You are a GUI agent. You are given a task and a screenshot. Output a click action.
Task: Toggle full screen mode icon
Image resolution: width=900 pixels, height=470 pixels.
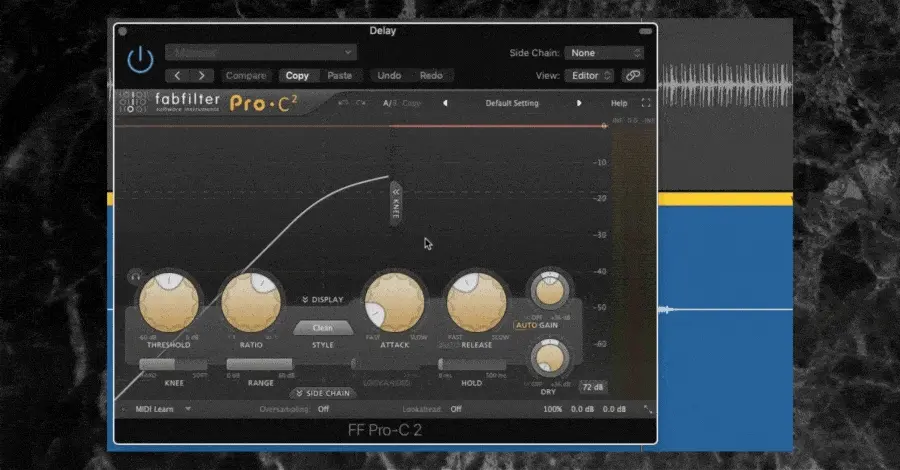point(646,103)
